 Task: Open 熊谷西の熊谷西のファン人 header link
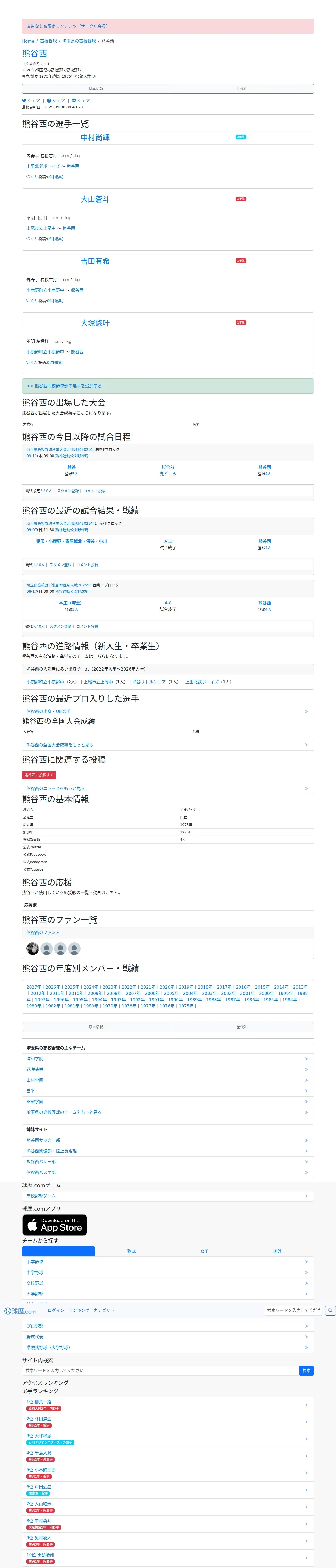43,932
